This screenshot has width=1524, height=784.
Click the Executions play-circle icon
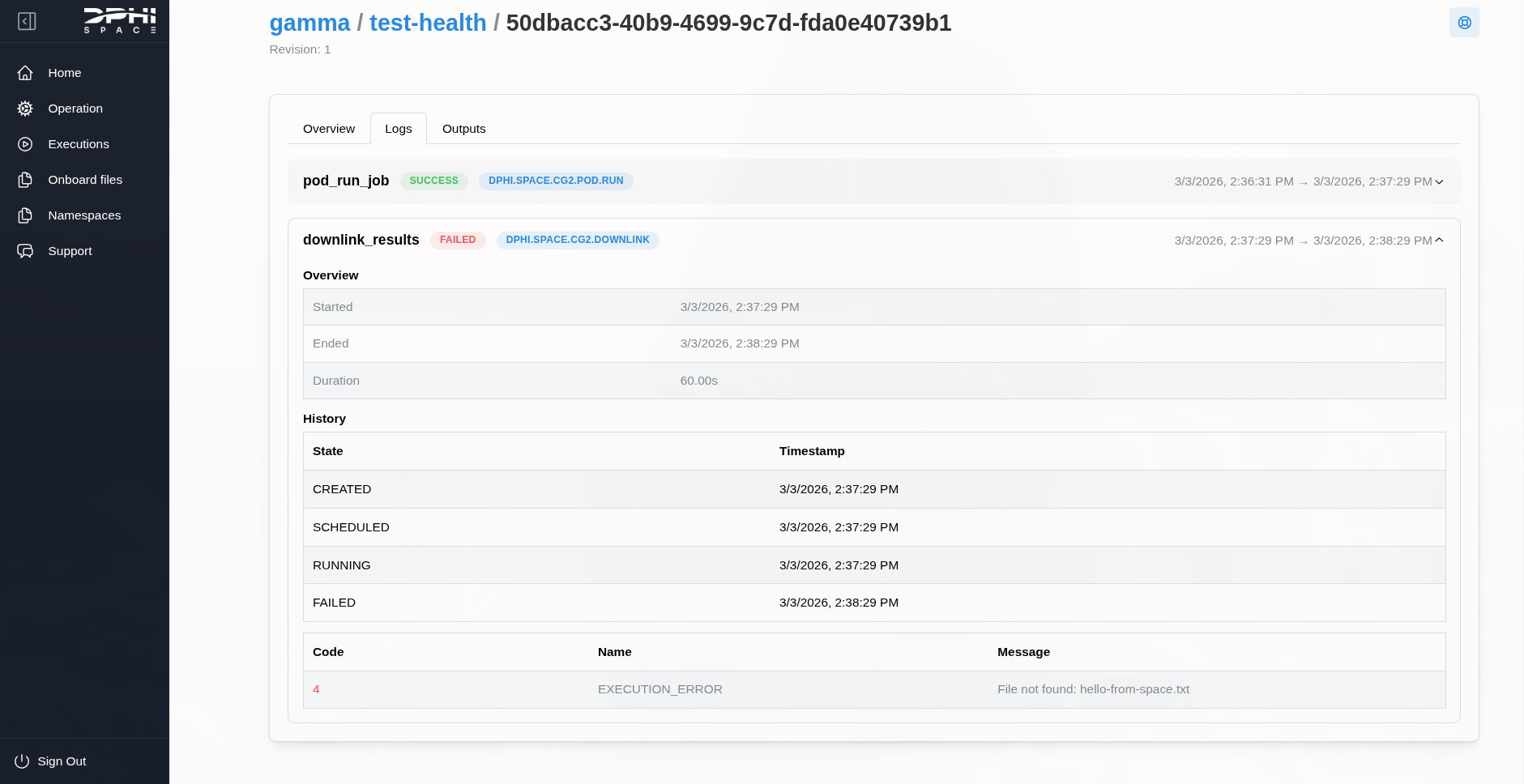[25, 144]
